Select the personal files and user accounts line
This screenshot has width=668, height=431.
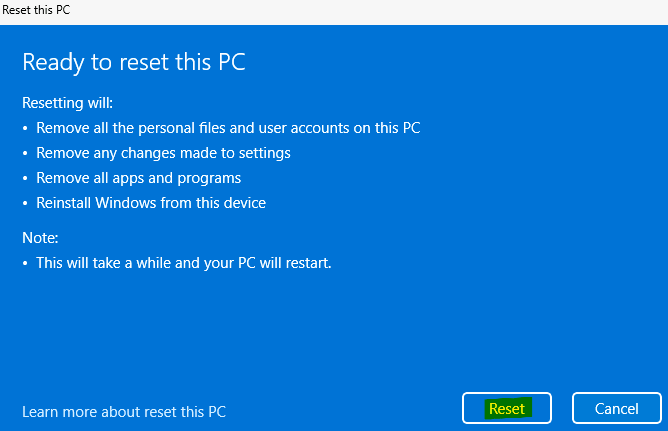click(228, 128)
